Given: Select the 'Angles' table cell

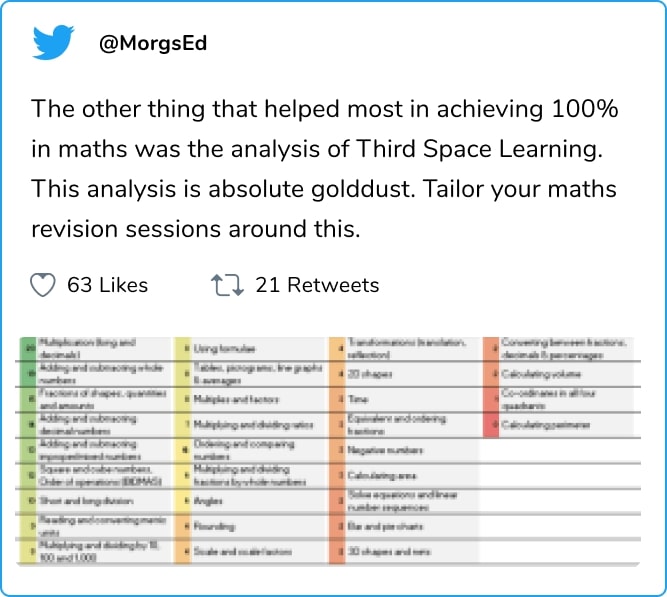Looking at the screenshot, I should (209, 499).
